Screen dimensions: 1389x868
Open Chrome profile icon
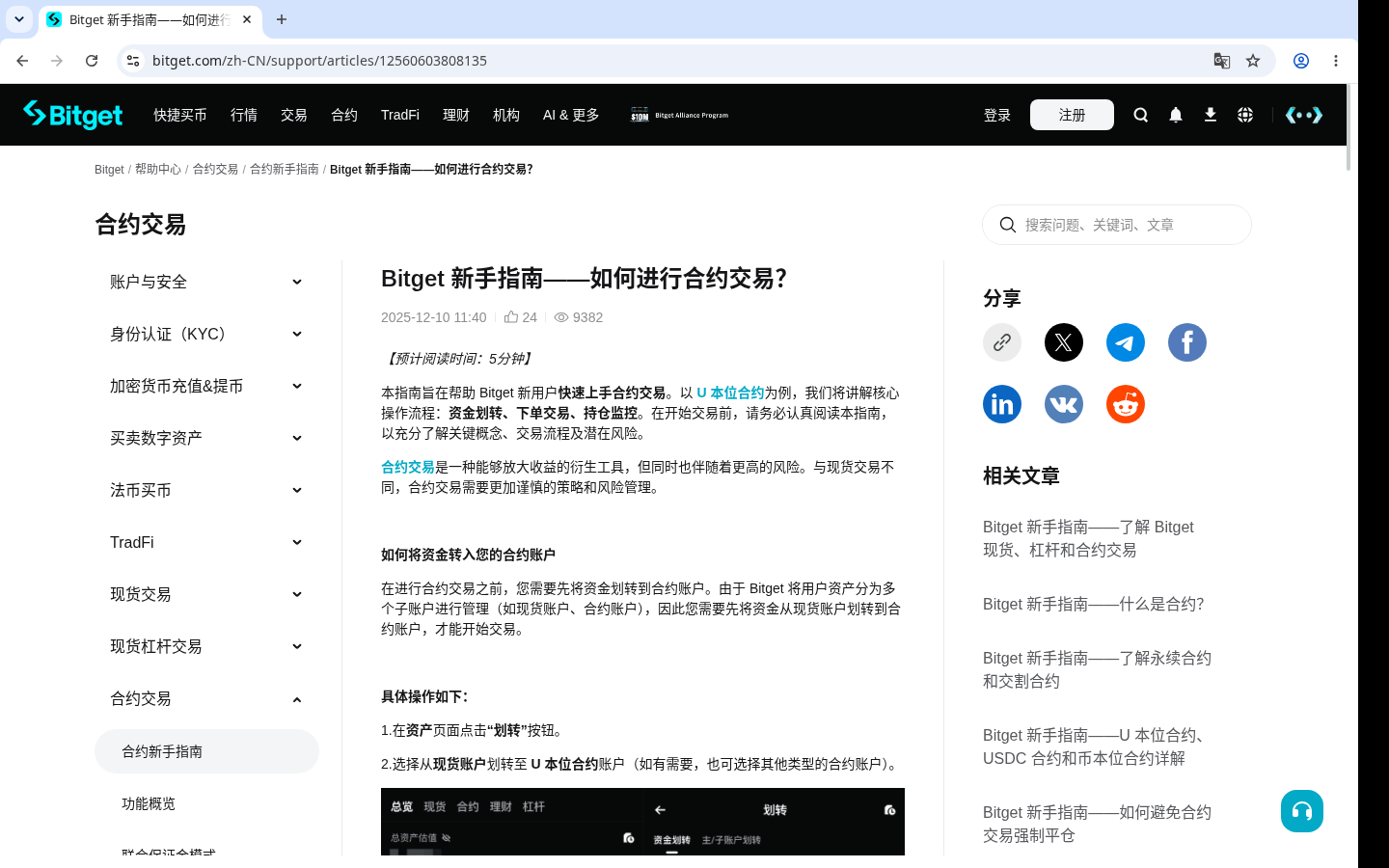(x=1301, y=61)
